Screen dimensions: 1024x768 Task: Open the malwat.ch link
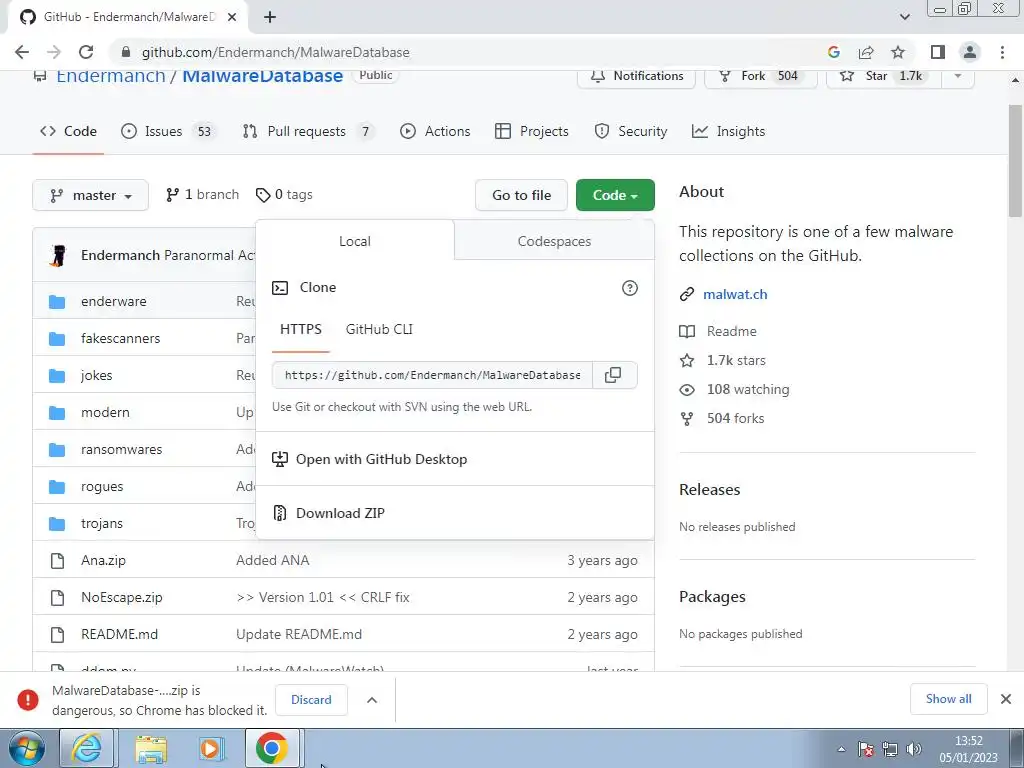[x=735, y=295]
